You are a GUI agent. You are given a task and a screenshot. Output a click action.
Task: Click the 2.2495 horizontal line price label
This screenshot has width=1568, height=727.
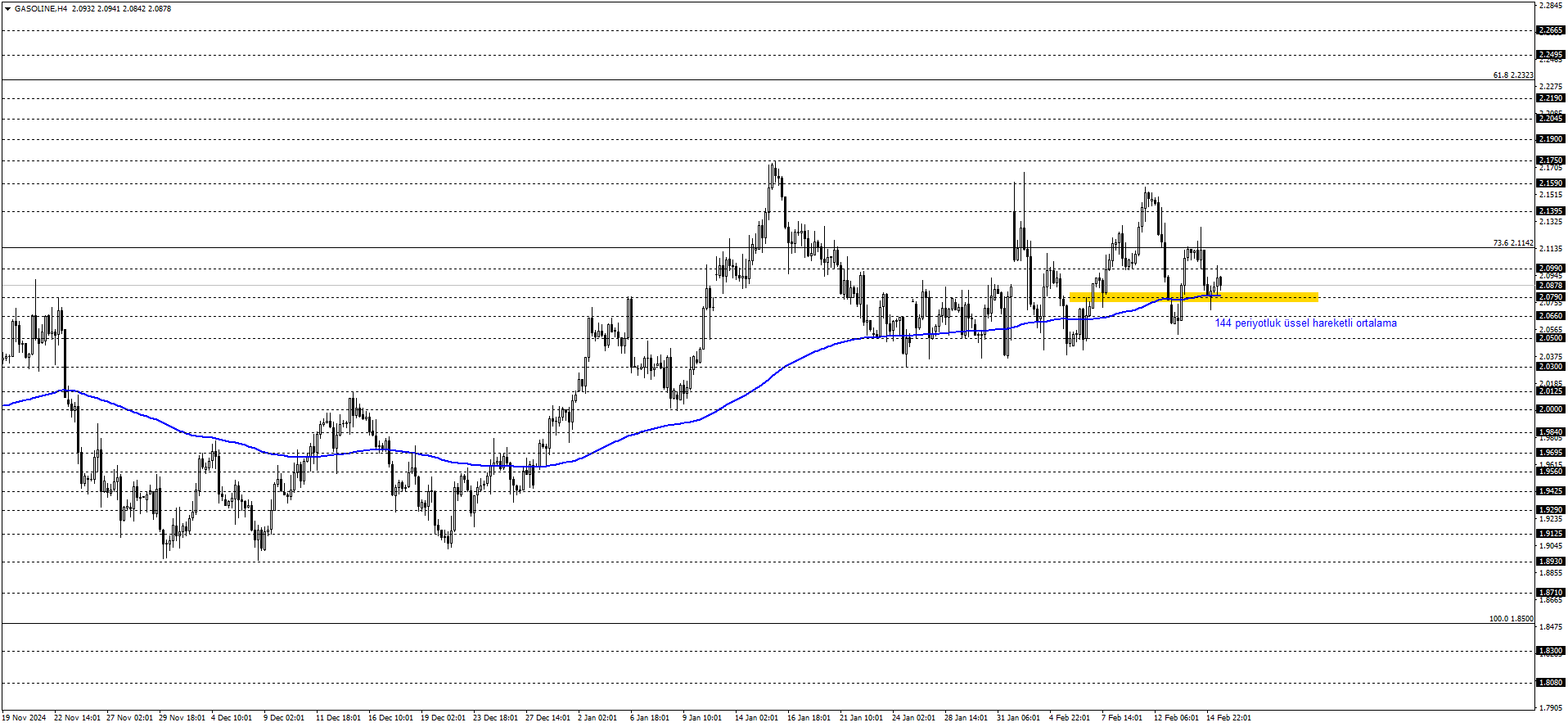(1551, 55)
